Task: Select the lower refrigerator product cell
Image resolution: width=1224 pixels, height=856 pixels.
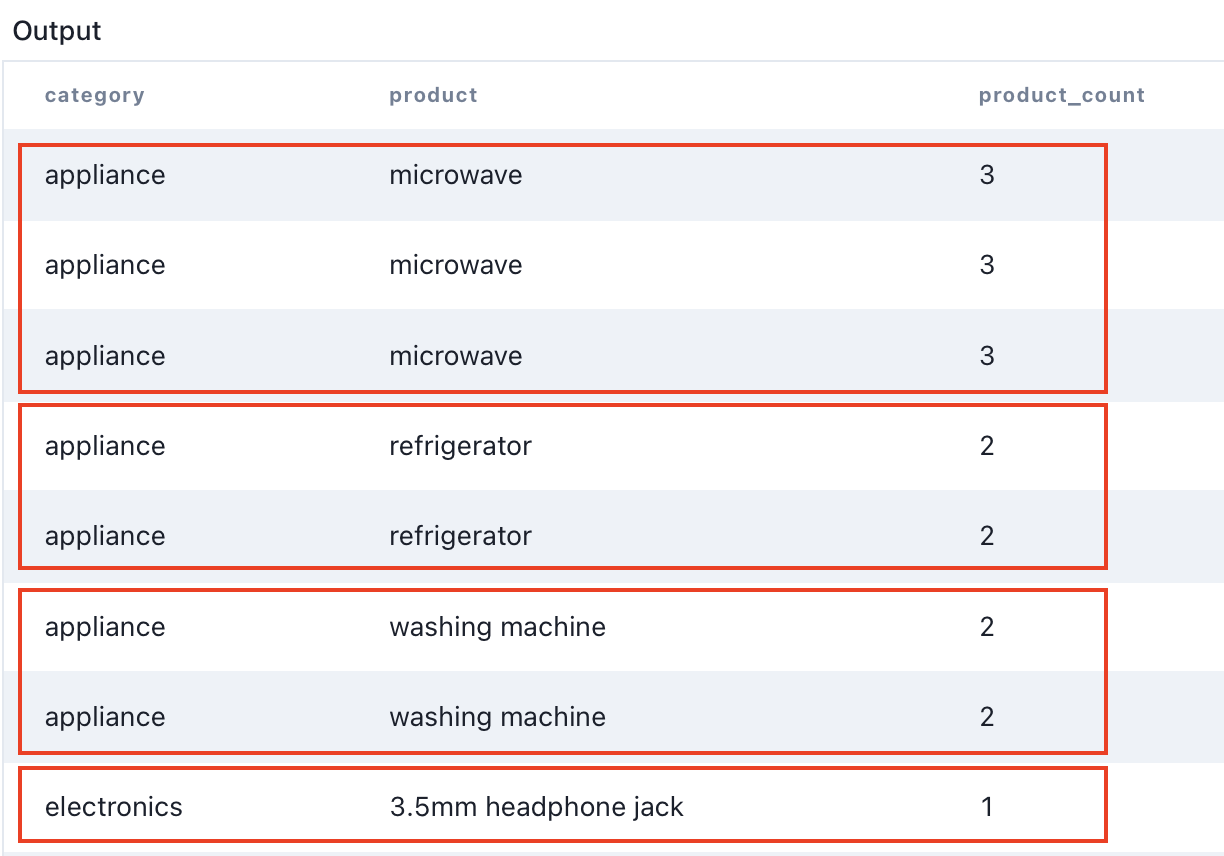Action: pos(460,537)
